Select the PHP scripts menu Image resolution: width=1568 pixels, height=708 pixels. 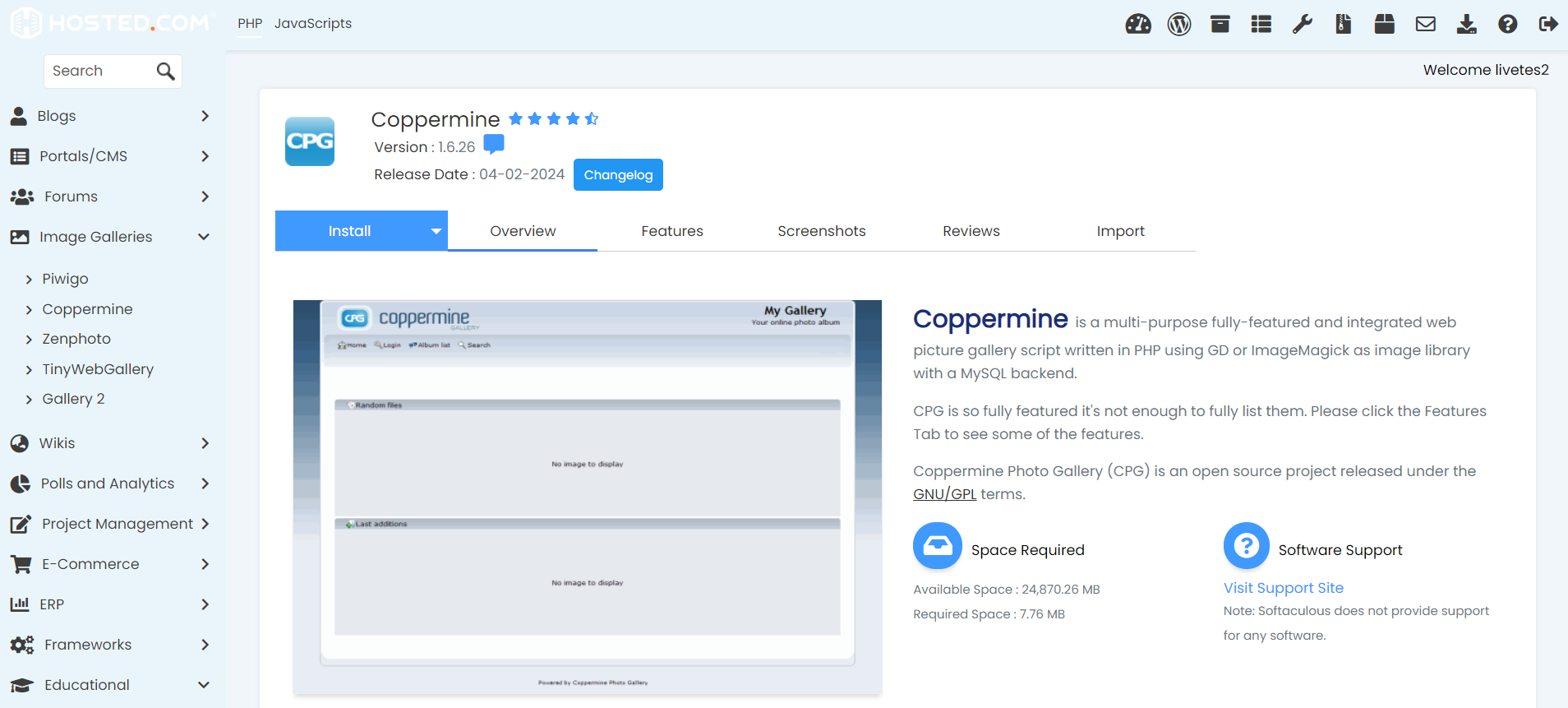click(250, 24)
